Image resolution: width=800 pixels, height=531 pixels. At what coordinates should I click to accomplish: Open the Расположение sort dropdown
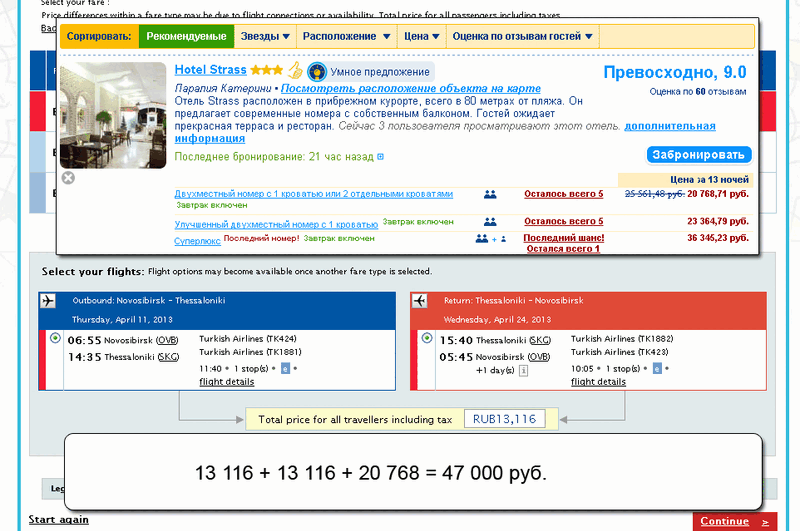tap(346, 36)
